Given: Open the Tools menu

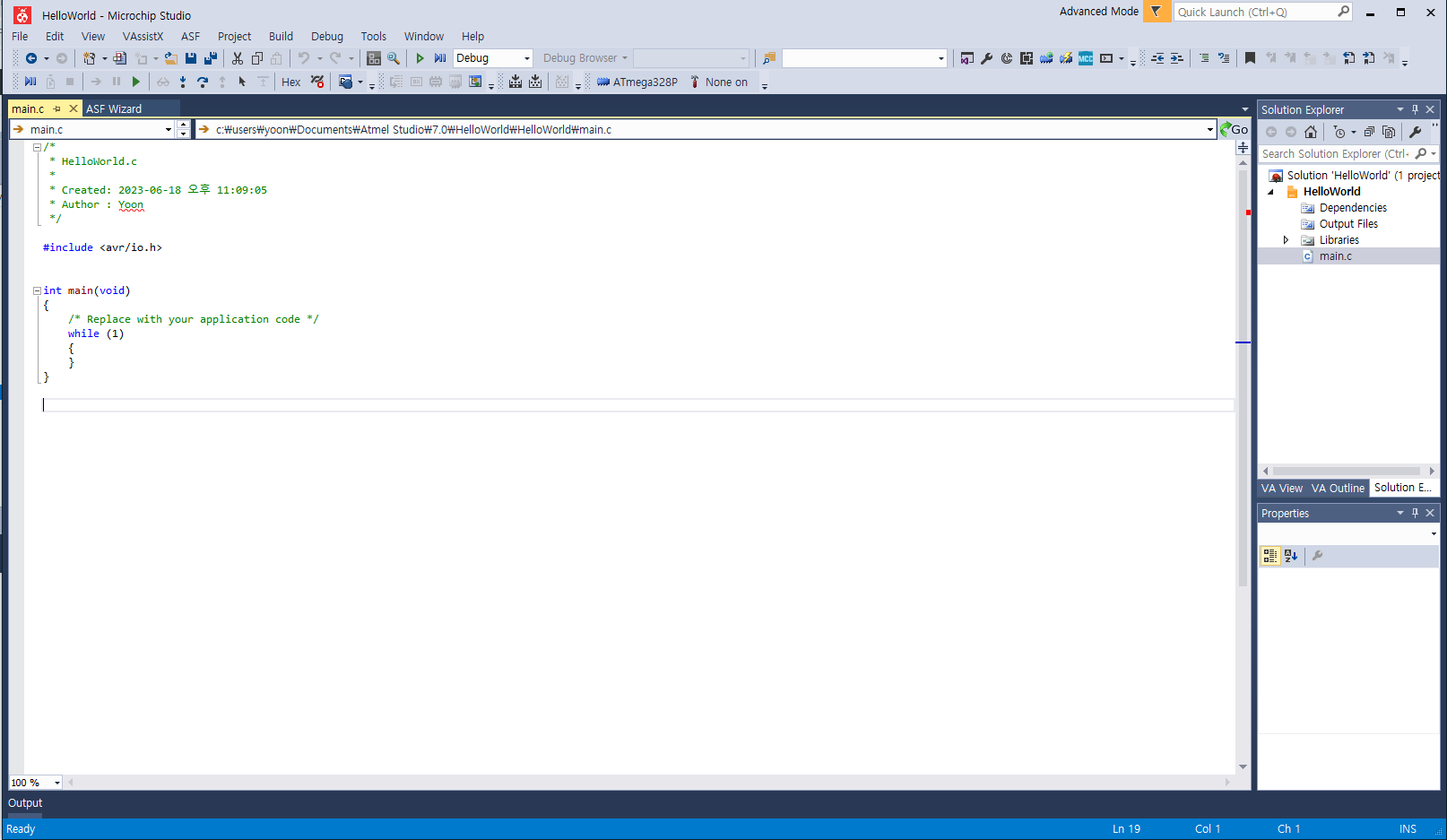Looking at the screenshot, I should pos(373,37).
